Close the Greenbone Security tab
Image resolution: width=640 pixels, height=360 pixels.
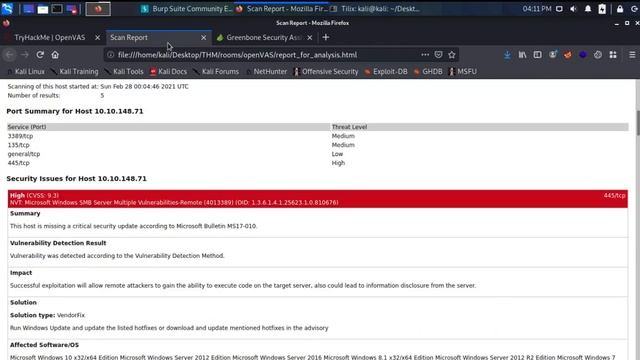[x=310, y=38]
